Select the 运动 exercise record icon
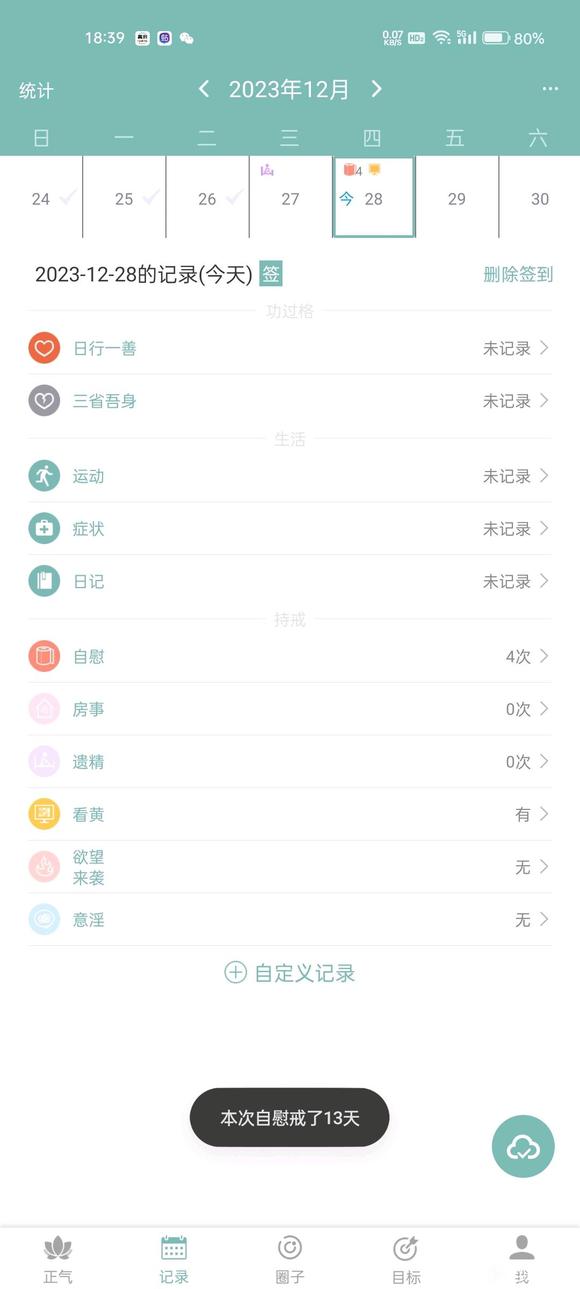Screen dimensions: 580x1289 (44, 476)
